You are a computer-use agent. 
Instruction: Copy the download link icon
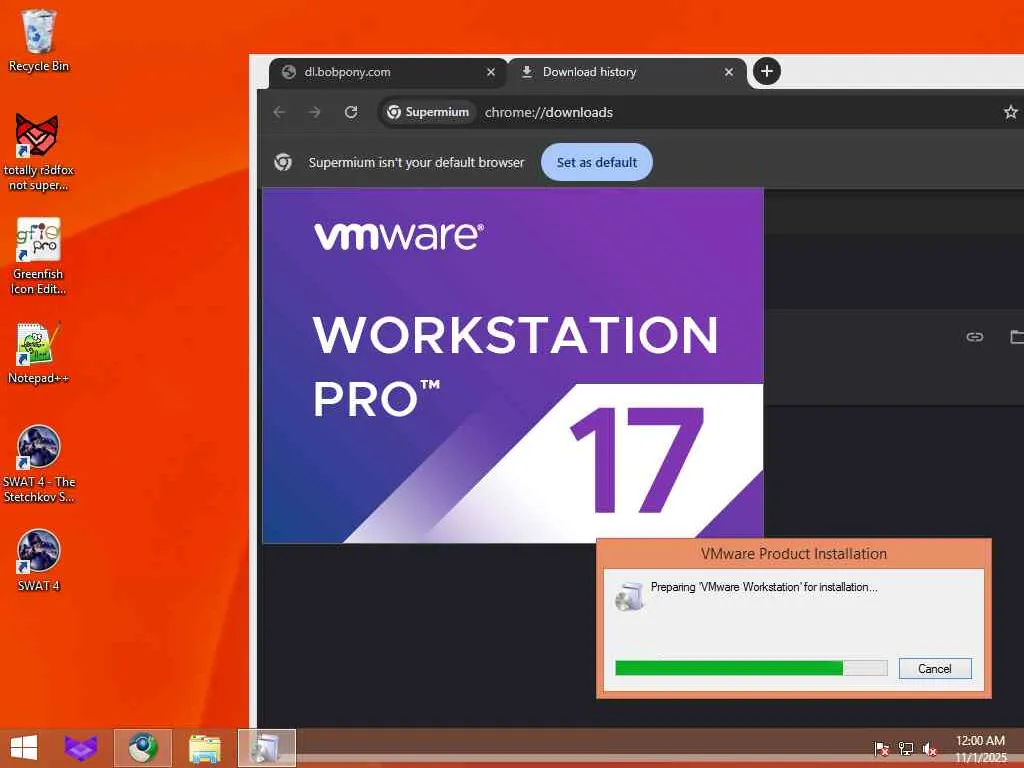coord(974,337)
